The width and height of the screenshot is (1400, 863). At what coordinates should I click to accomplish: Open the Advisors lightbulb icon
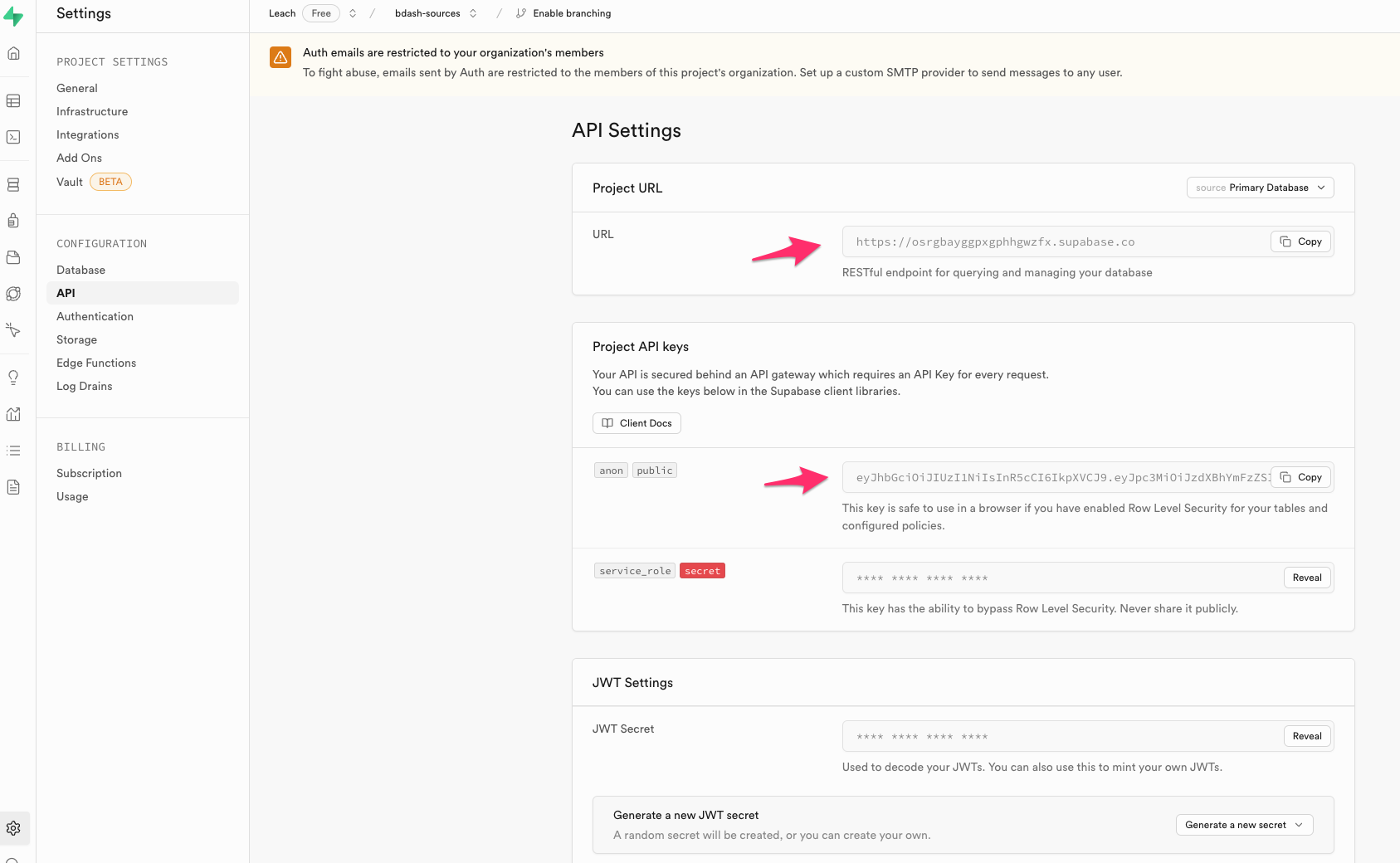coord(13,378)
